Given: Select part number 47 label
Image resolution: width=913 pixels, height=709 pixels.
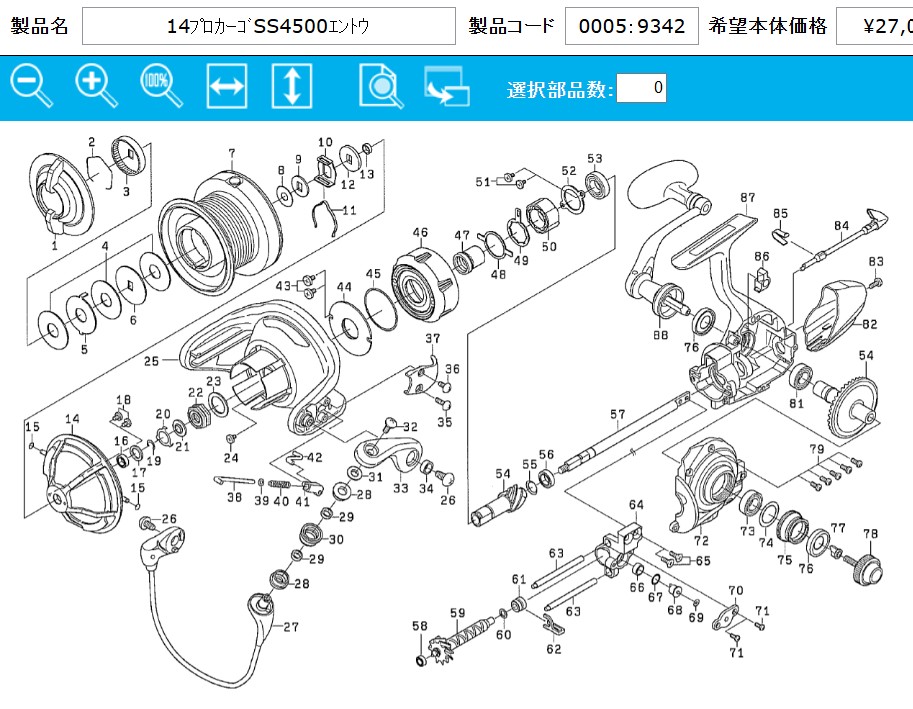Looking at the screenshot, I should pos(462,235).
